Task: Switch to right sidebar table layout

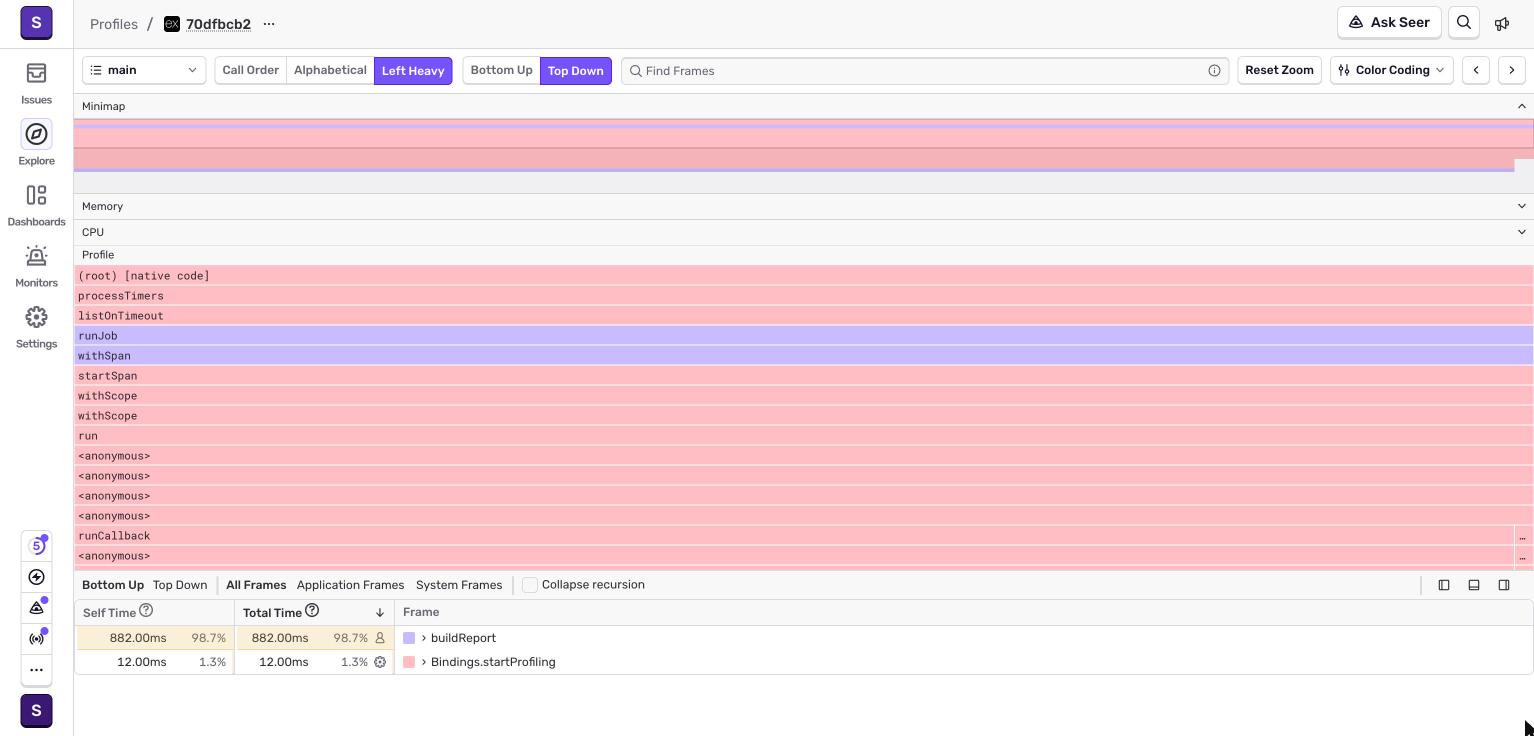Action: click(1504, 585)
